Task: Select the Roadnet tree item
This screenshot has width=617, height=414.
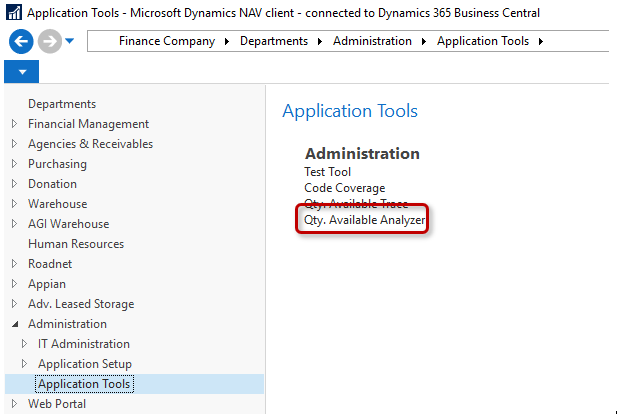Action: click(52, 264)
